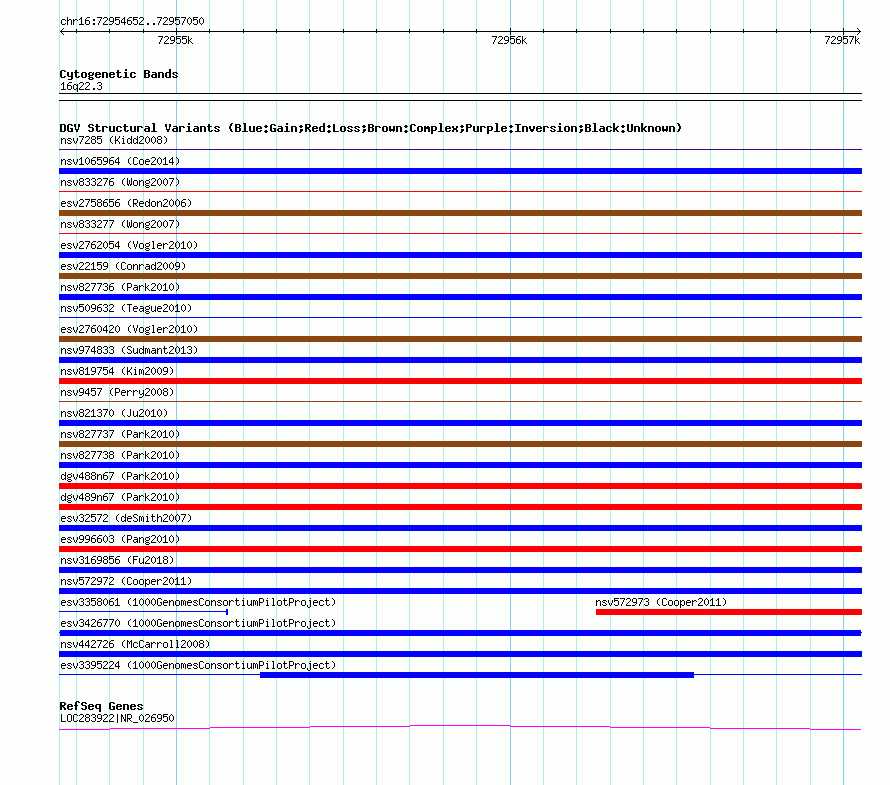Click the nsv833277 (Wong2007) label
Image resolution: width=890 pixels, height=785 pixels.
point(120,224)
